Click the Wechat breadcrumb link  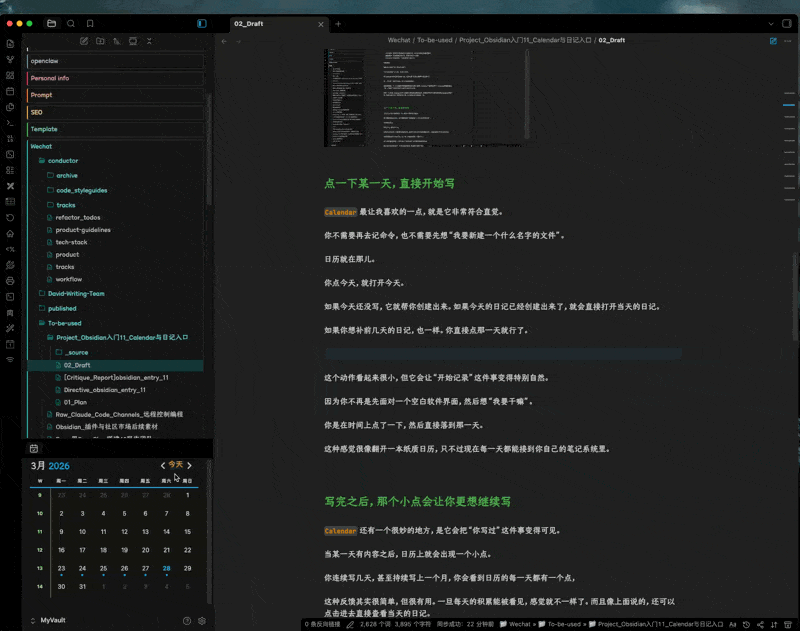pyautogui.click(x=397, y=40)
